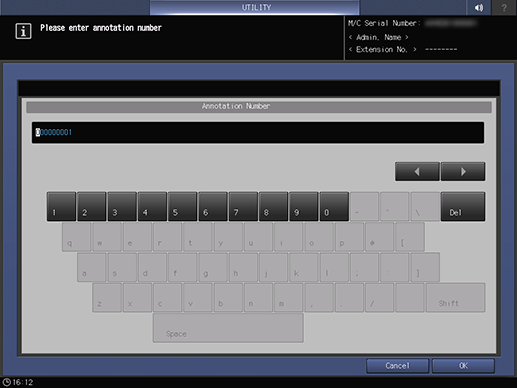Tap the number 4 key

[x=152, y=206]
